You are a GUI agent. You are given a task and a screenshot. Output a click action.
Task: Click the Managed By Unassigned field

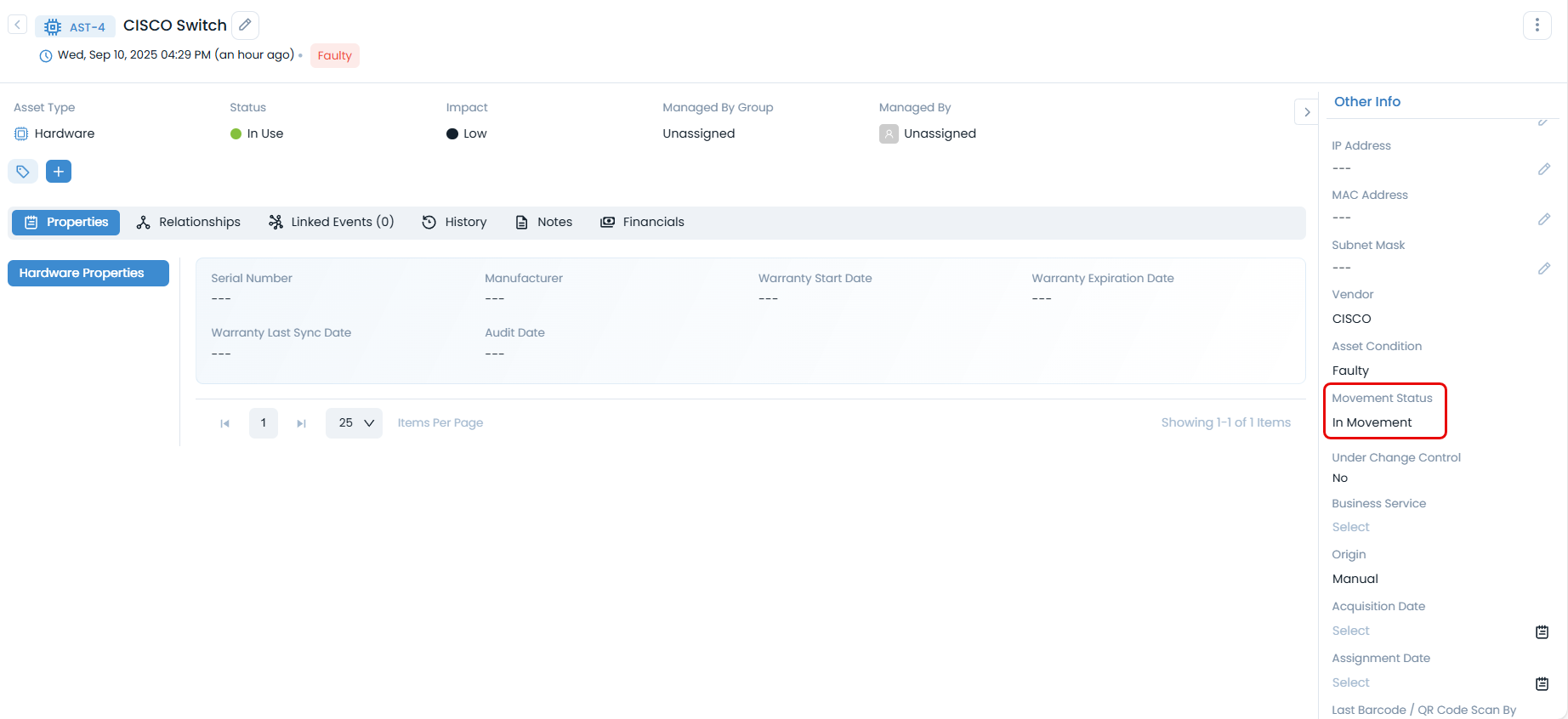tap(939, 133)
